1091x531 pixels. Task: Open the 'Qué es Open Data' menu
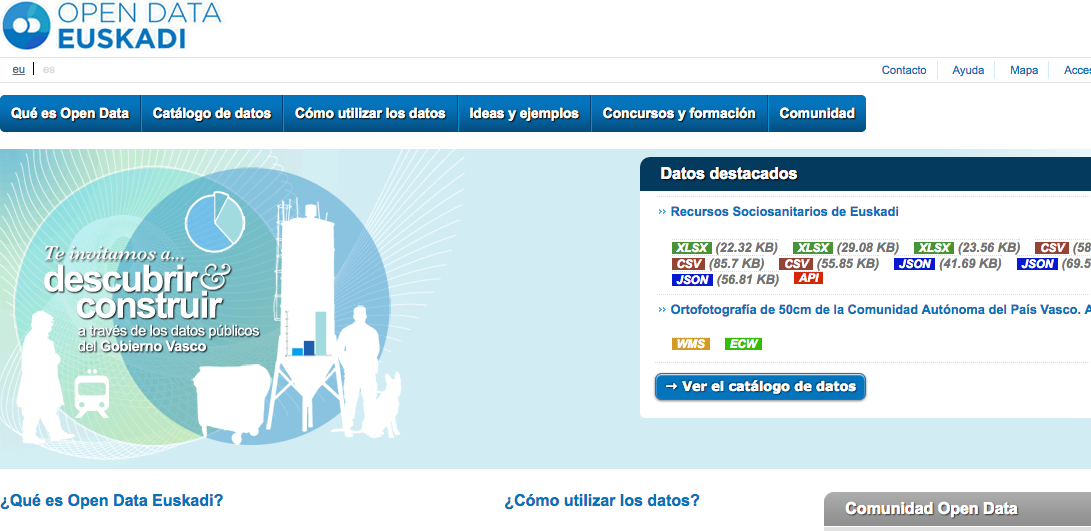pyautogui.click(x=70, y=113)
